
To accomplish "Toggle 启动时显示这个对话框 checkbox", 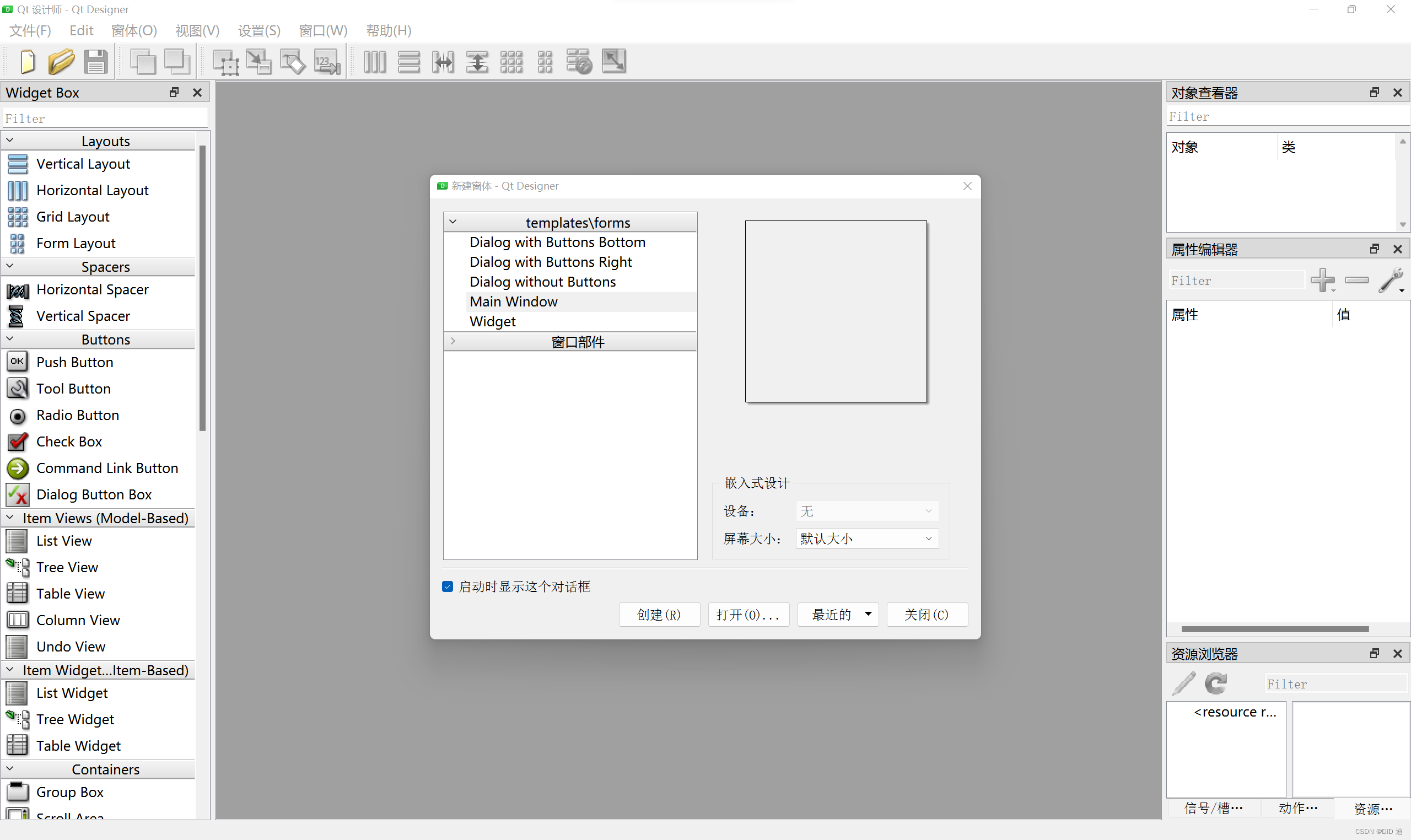I will 448,587.
